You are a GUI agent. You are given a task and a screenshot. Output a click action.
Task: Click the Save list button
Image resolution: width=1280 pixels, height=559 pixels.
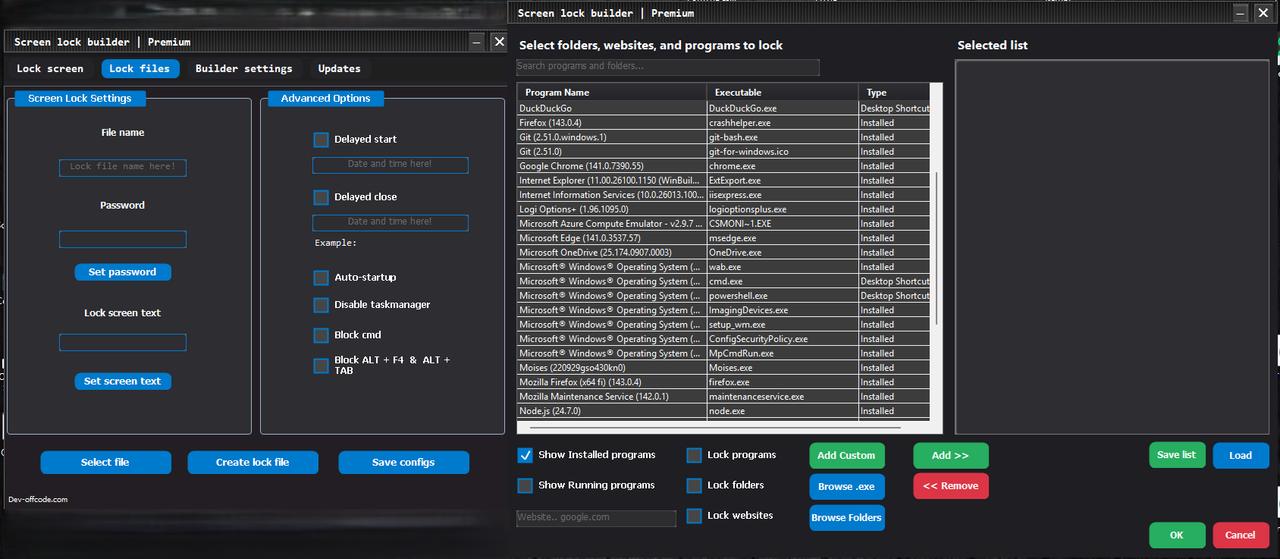[x=1177, y=455]
